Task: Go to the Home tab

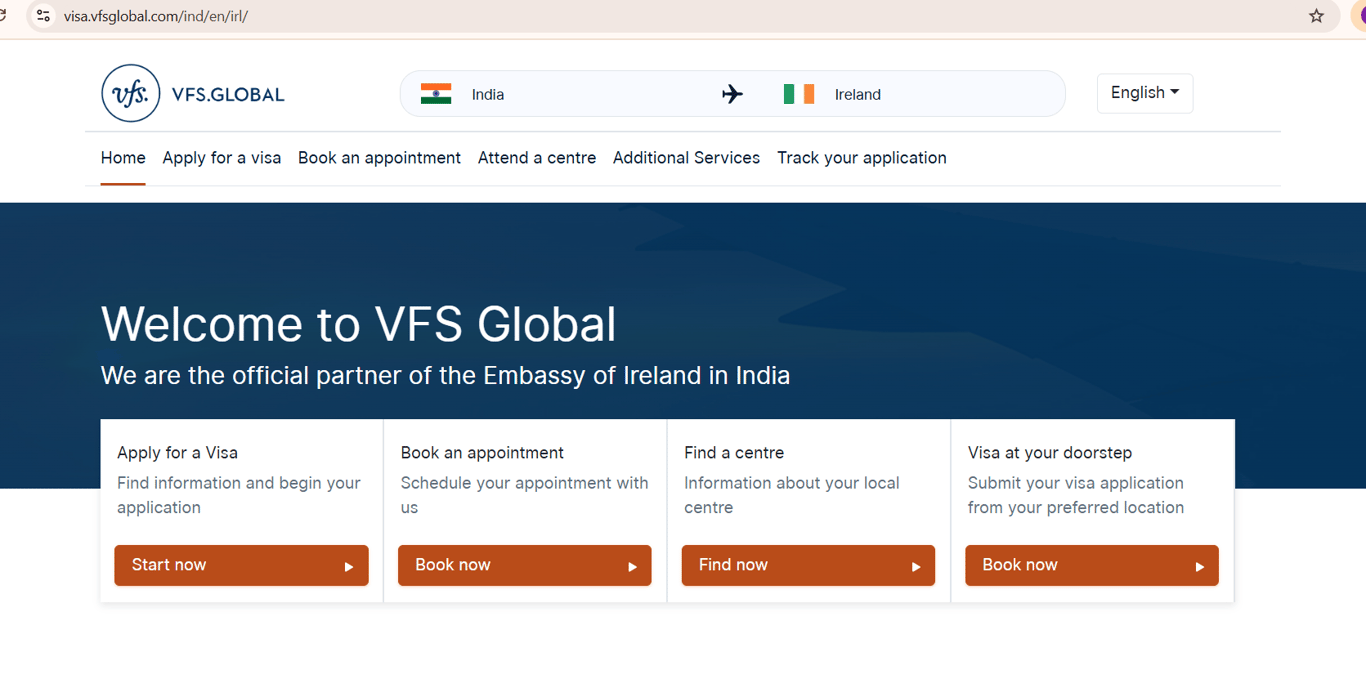Action: coord(123,158)
